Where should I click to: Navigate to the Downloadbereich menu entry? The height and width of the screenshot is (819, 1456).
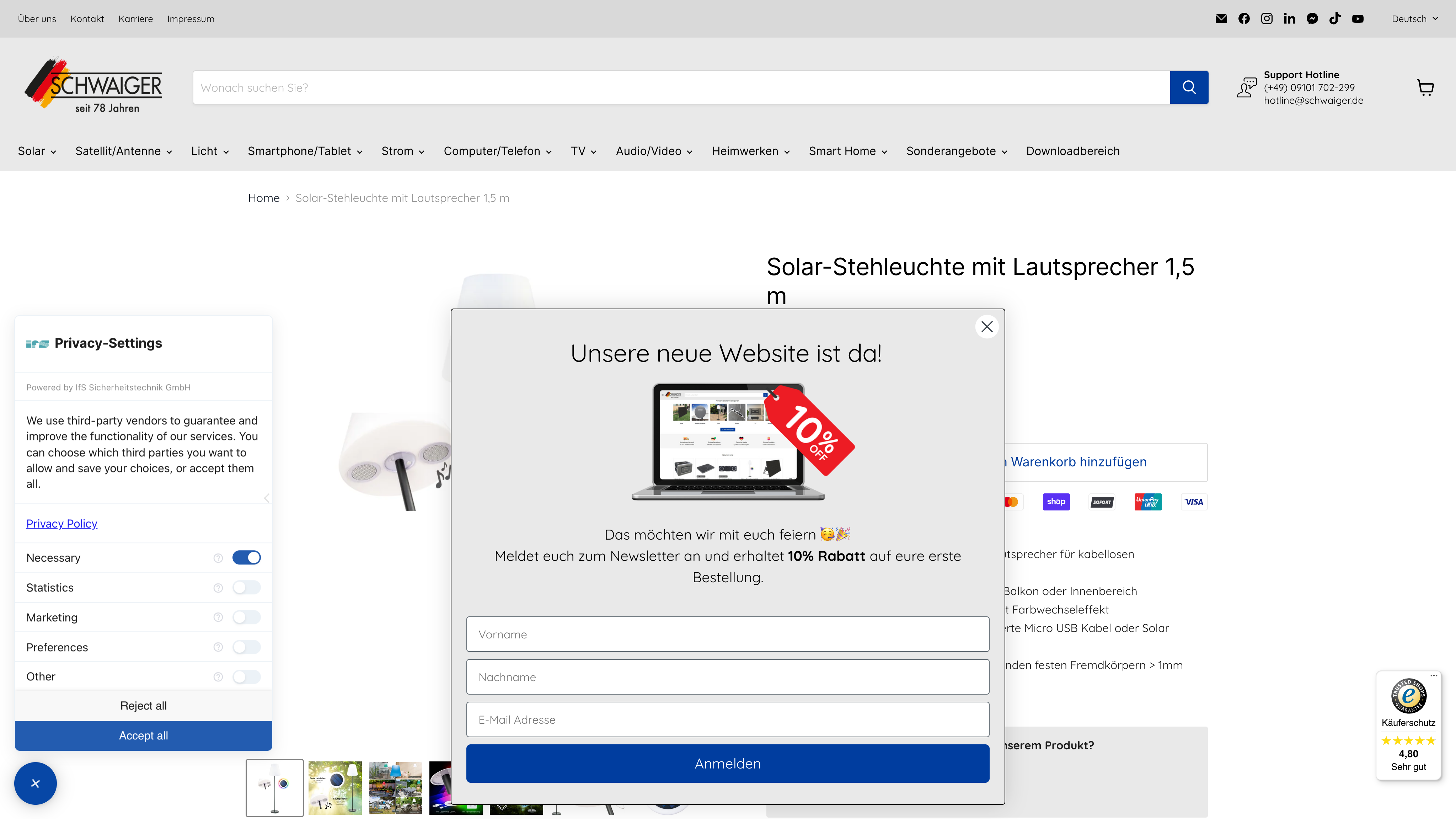click(1072, 151)
